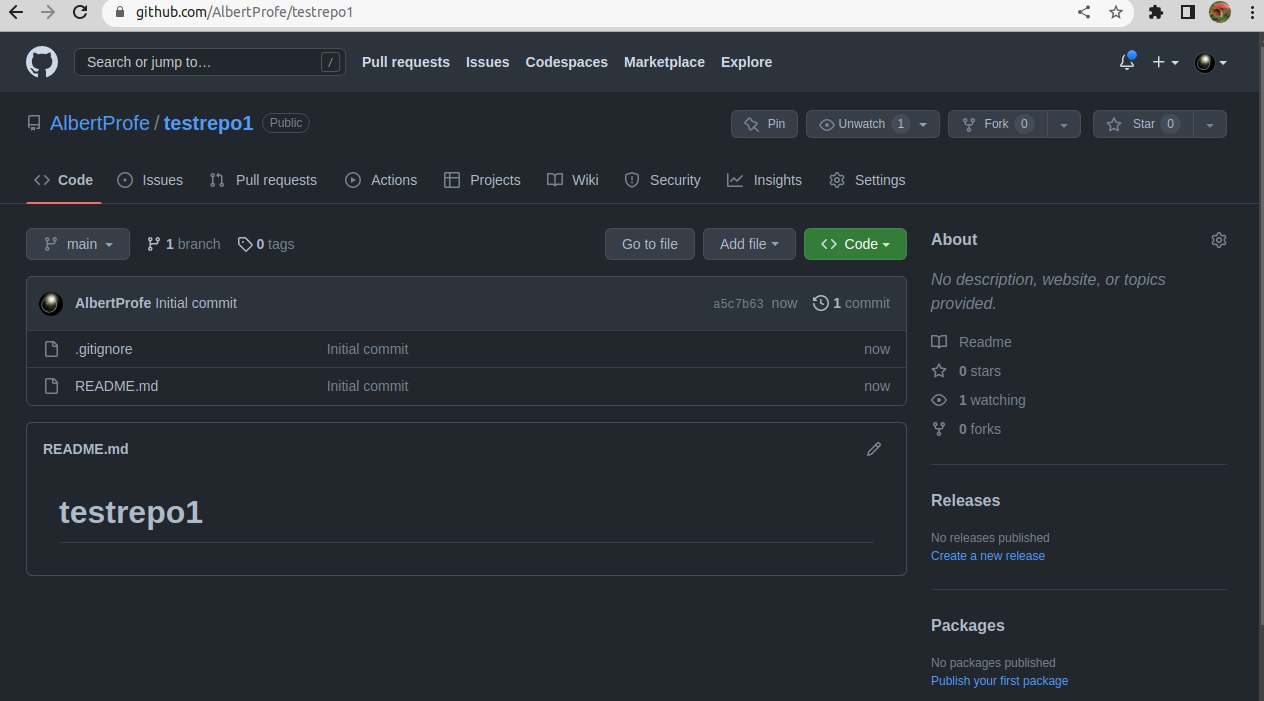This screenshot has height=701, width=1264.
Task: Share this page from address bar
Action: tap(1084, 13)
